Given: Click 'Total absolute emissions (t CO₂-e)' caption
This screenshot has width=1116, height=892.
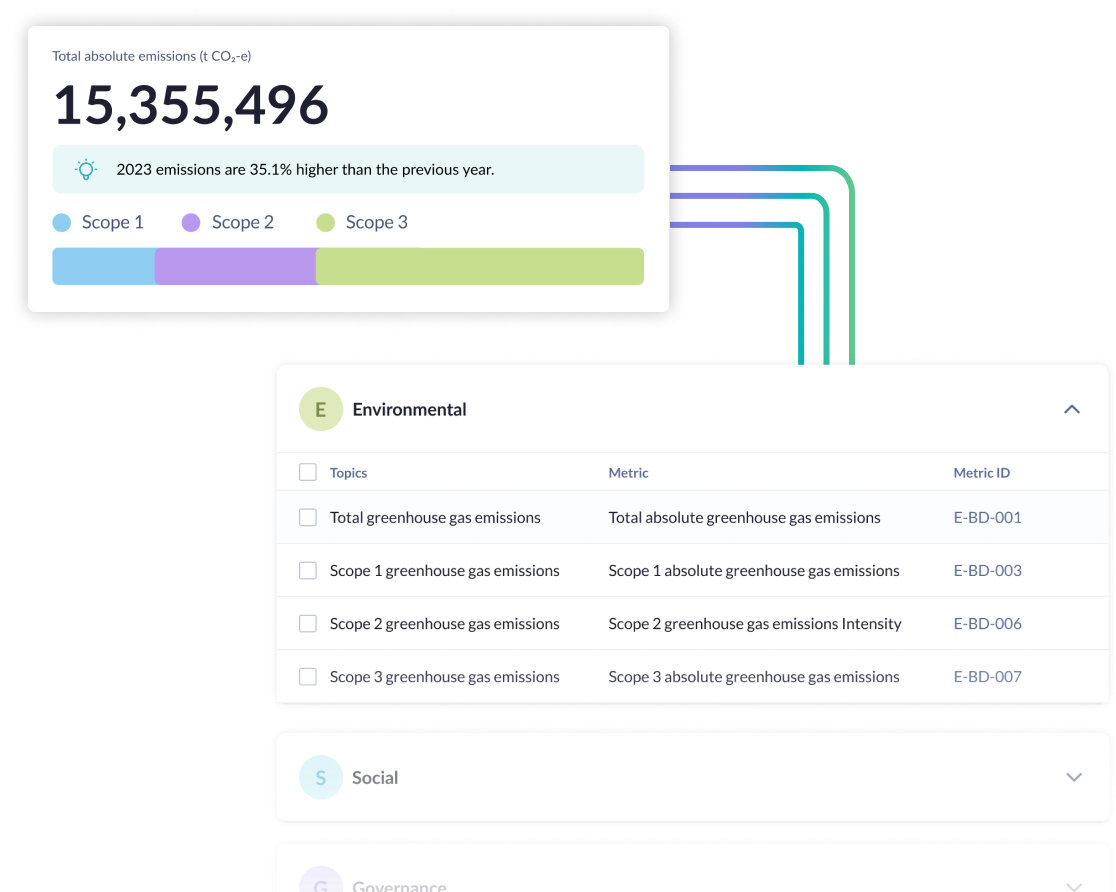Looking at the screenshot, I should [x=152, y=56].
